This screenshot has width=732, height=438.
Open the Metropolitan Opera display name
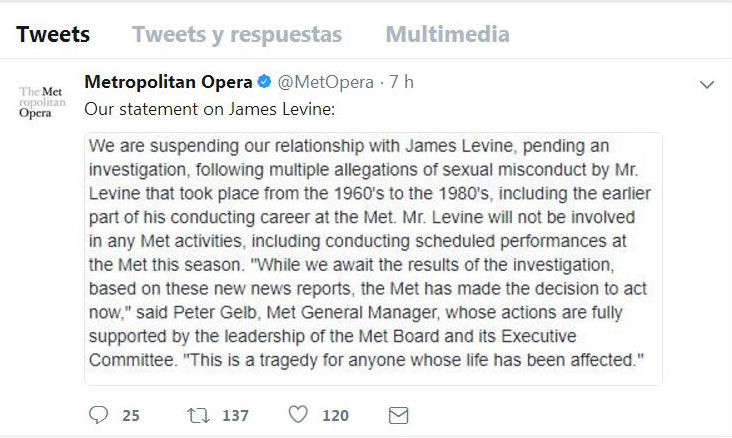tap(168, 82)
